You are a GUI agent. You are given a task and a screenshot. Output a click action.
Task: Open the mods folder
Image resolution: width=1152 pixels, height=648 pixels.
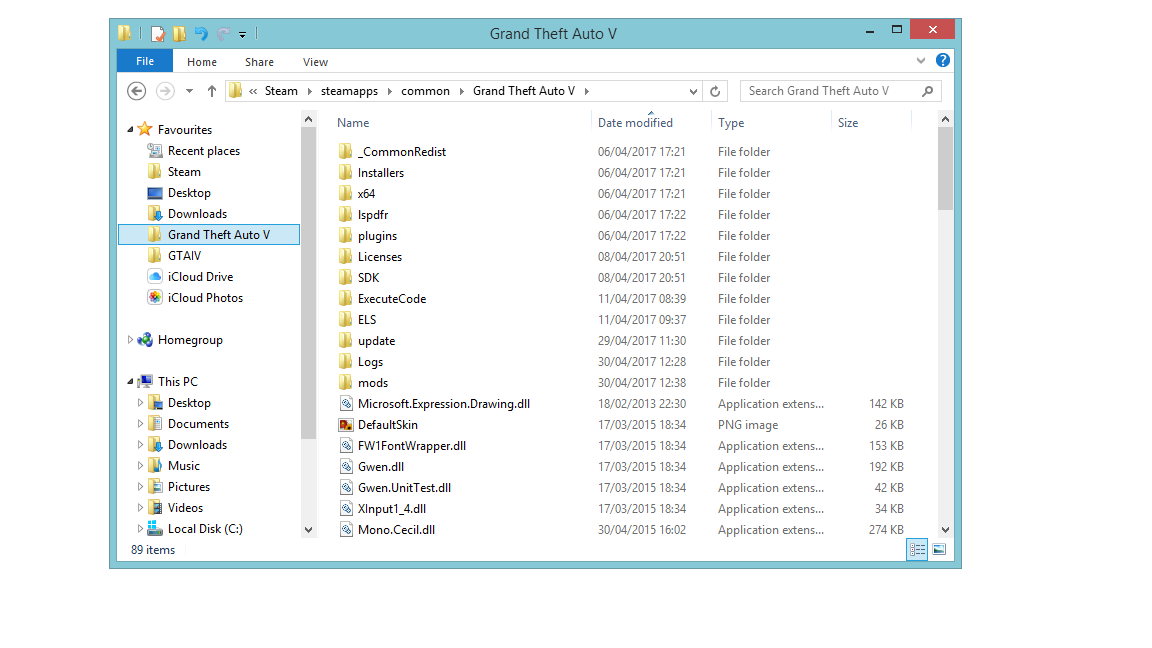(x=372, y=383)
